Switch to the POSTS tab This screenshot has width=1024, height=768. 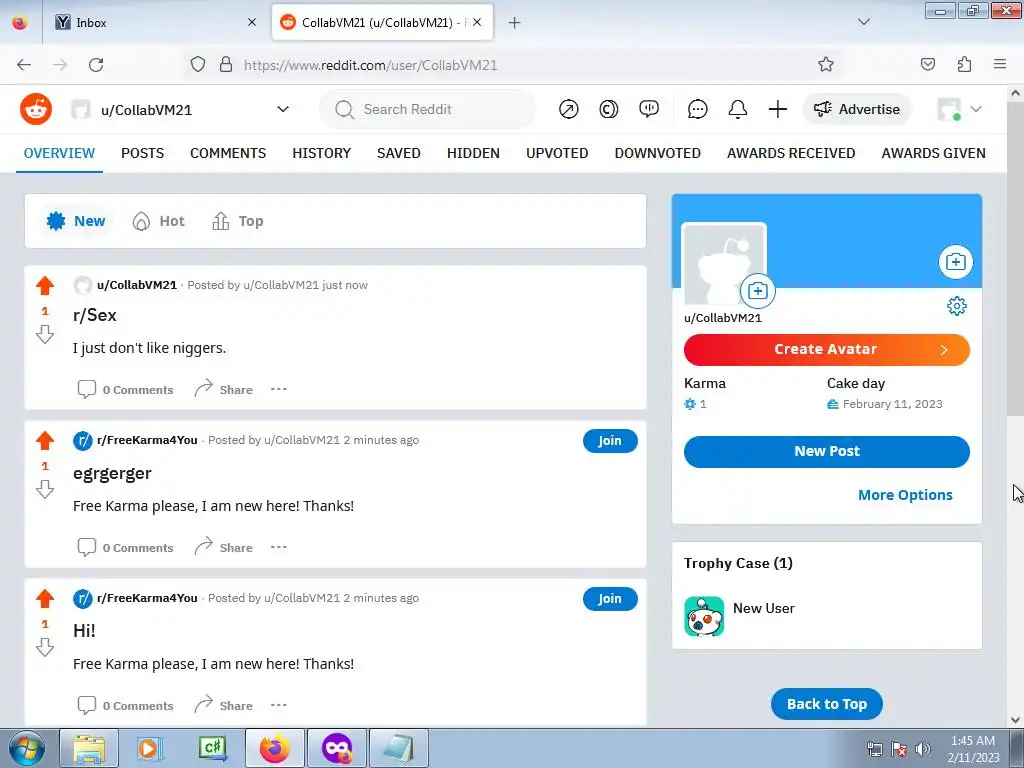pyautogui.click(x=142, y=153)
